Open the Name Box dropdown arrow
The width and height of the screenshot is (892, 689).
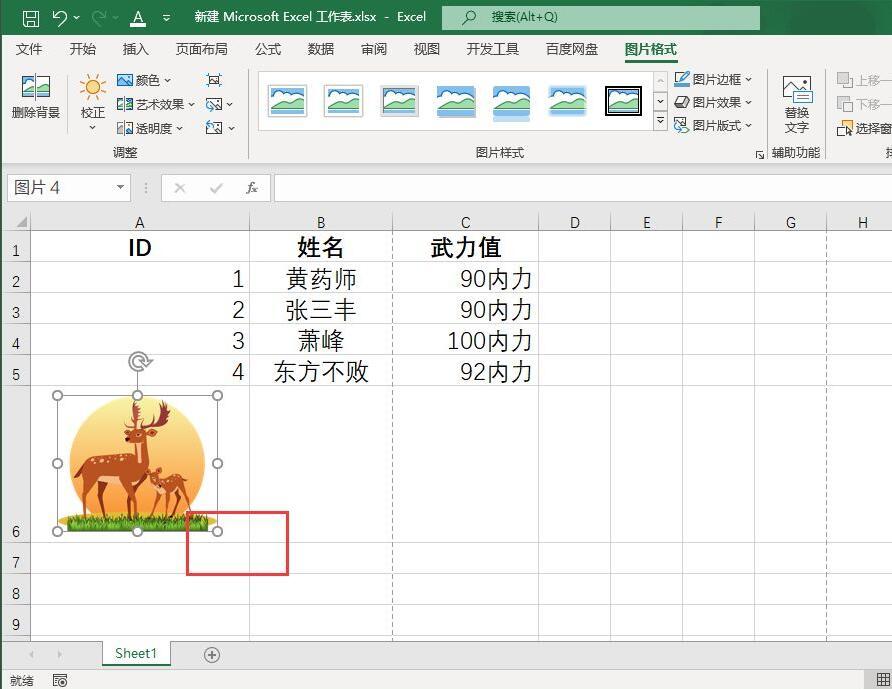tap(120, 187)
